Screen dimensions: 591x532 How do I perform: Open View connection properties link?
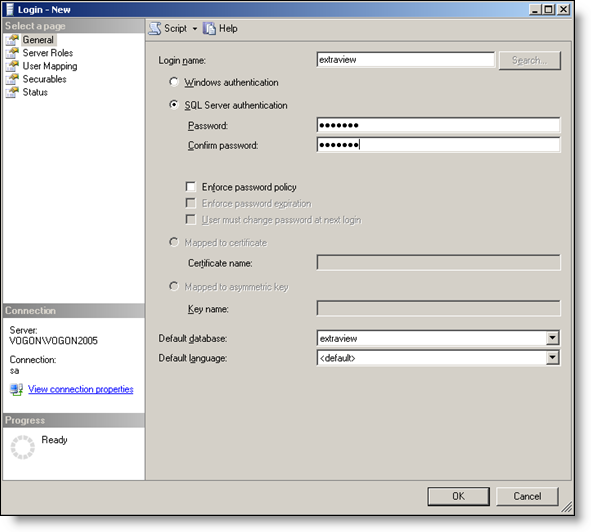coord(81,389)
